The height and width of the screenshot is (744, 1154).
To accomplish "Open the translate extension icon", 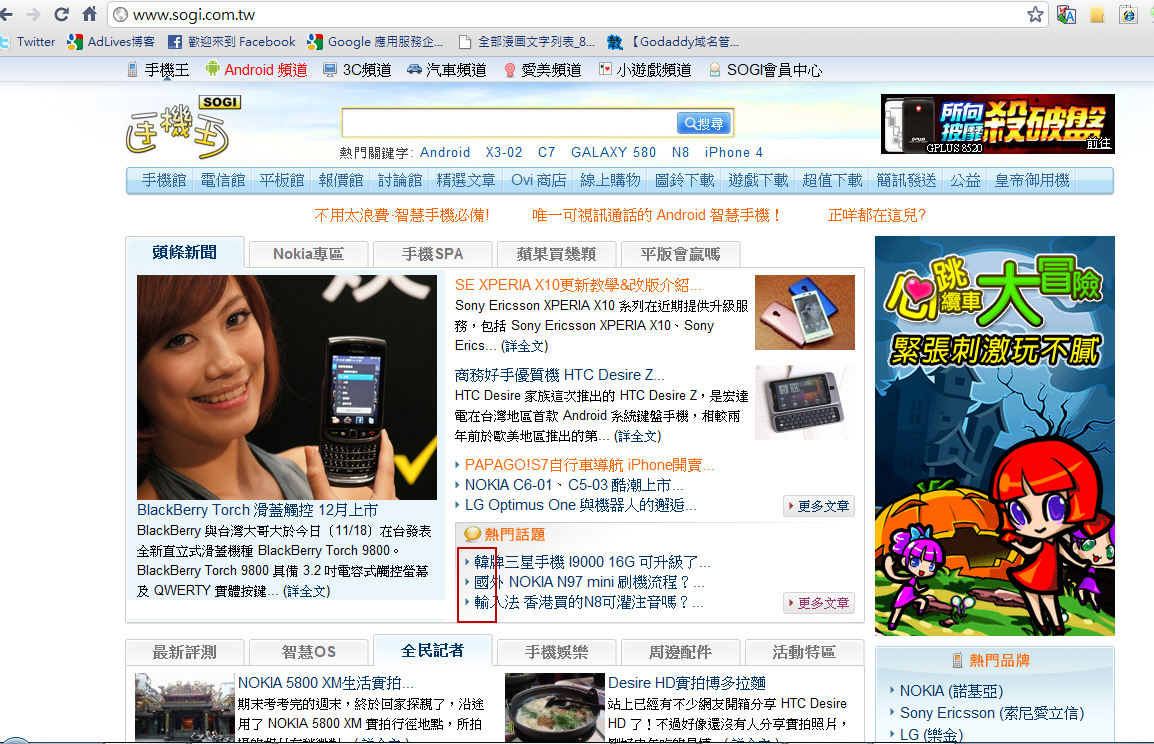I will (x=1066, y=14).
